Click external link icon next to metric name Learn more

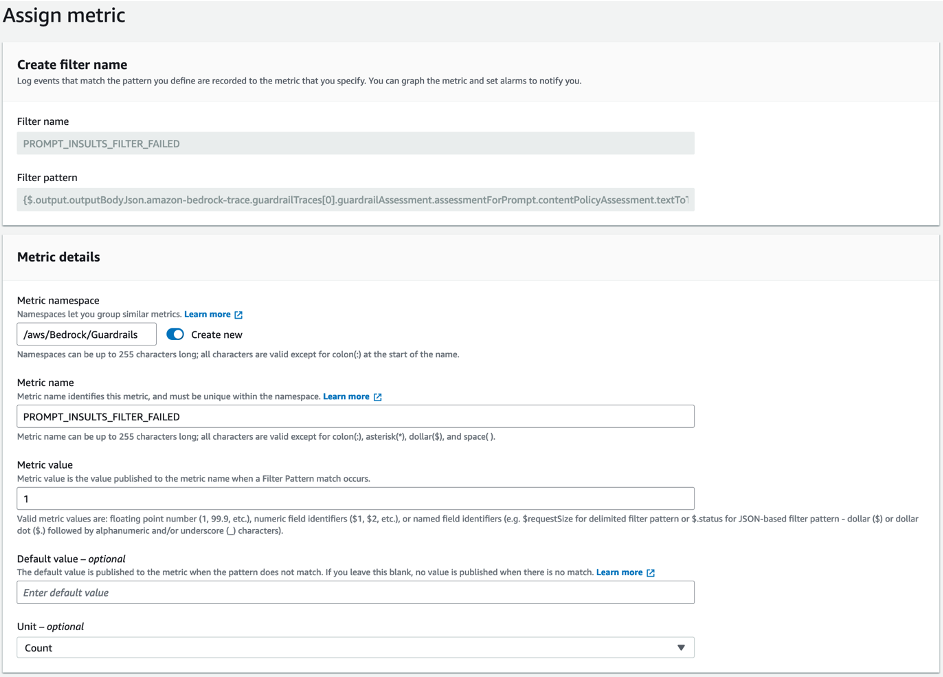tap(378, 397)
